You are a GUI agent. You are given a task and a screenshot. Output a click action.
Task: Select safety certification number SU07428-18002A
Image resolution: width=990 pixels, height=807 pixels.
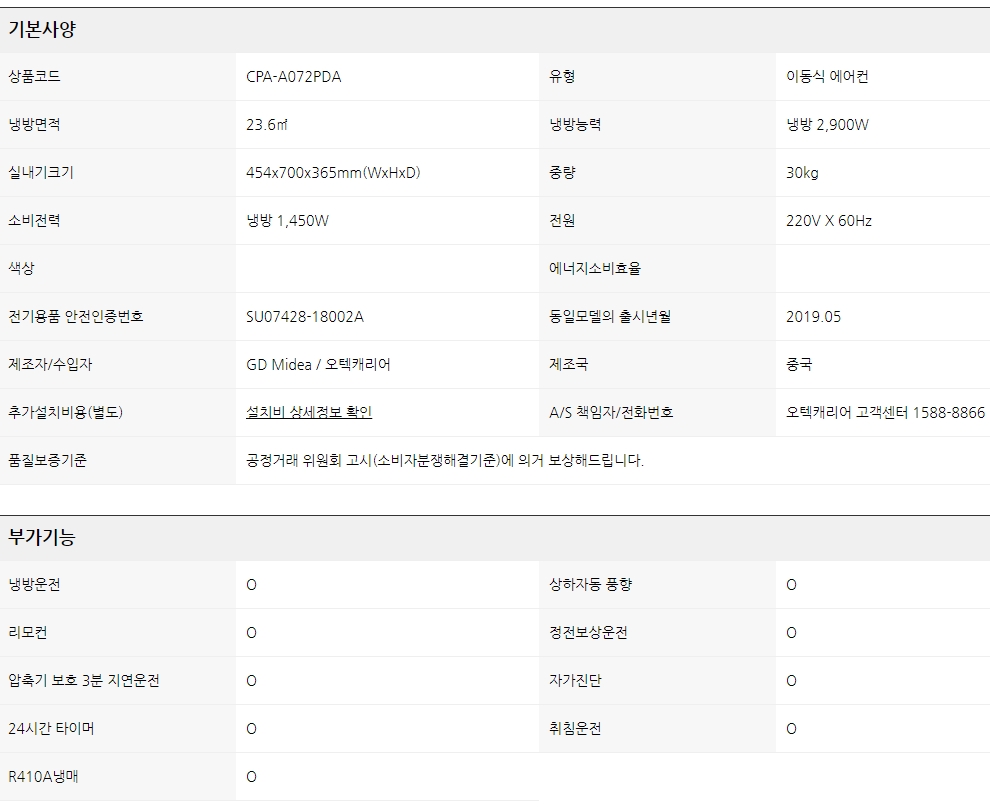305,317
